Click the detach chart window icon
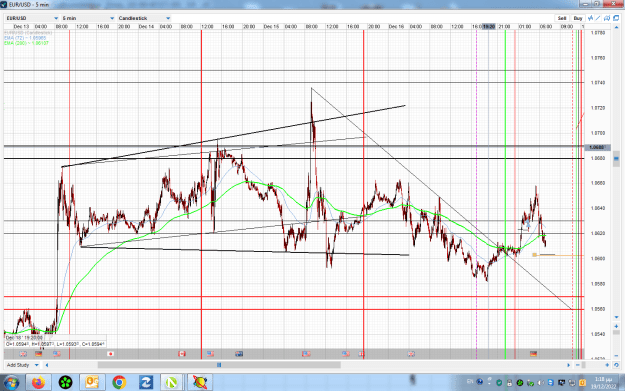The height and width of the screenshot is (391, 625). 616,18
